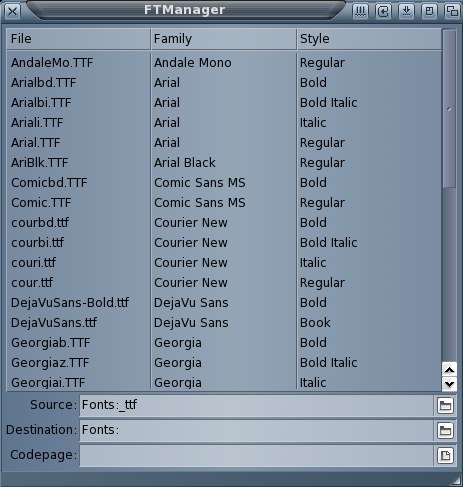Select the Comicbd.TTF file entry
Viewport: 463px width, 487px height.
(49, 183)
